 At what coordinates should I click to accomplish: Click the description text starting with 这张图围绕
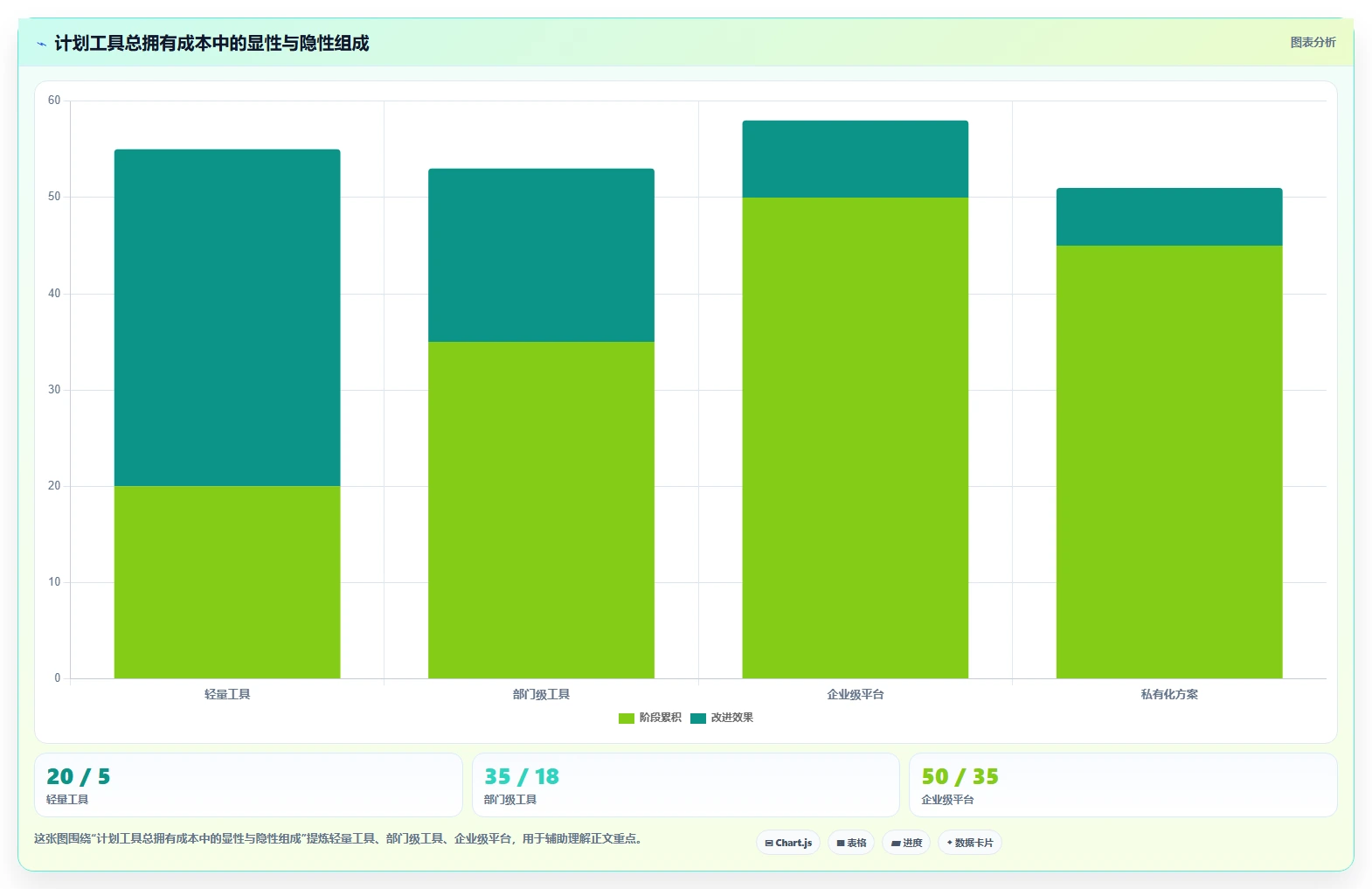(x=340, y=838)
